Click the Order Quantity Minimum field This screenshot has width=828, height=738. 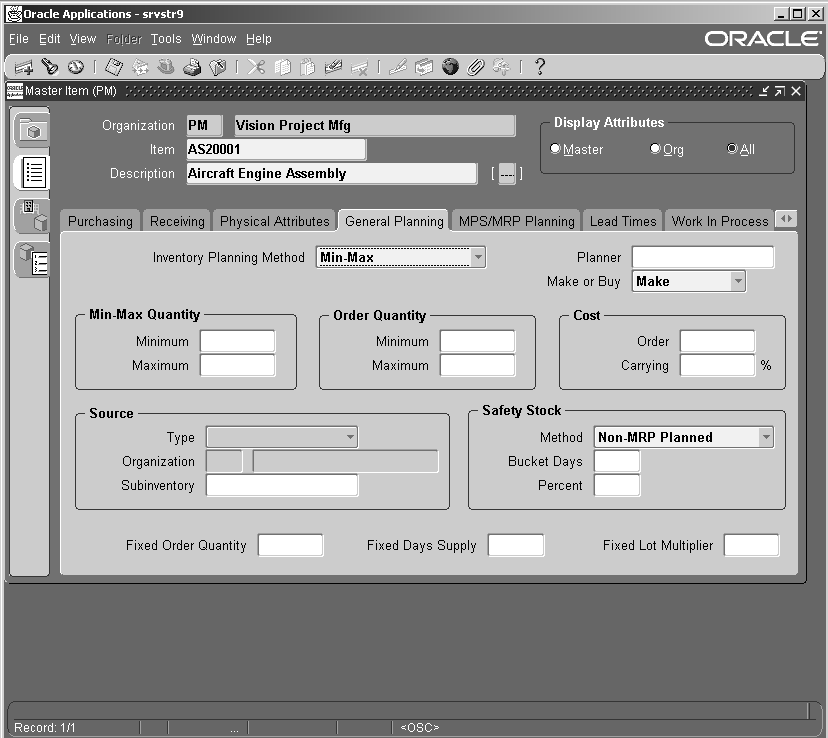tap(477, 342)
